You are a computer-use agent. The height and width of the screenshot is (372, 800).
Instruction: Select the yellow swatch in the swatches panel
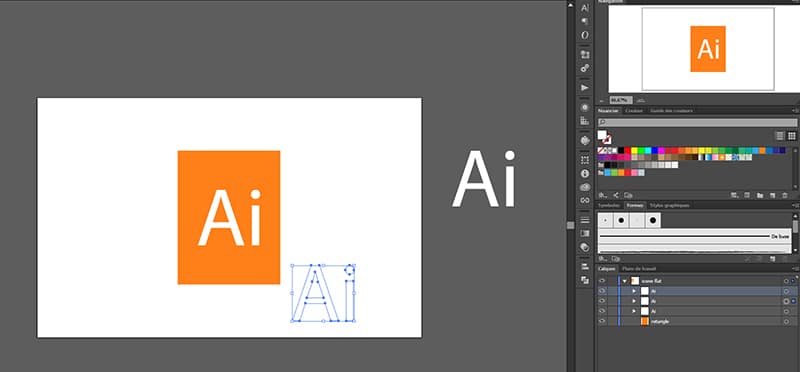pyautogui.click(x=634, y=151)
